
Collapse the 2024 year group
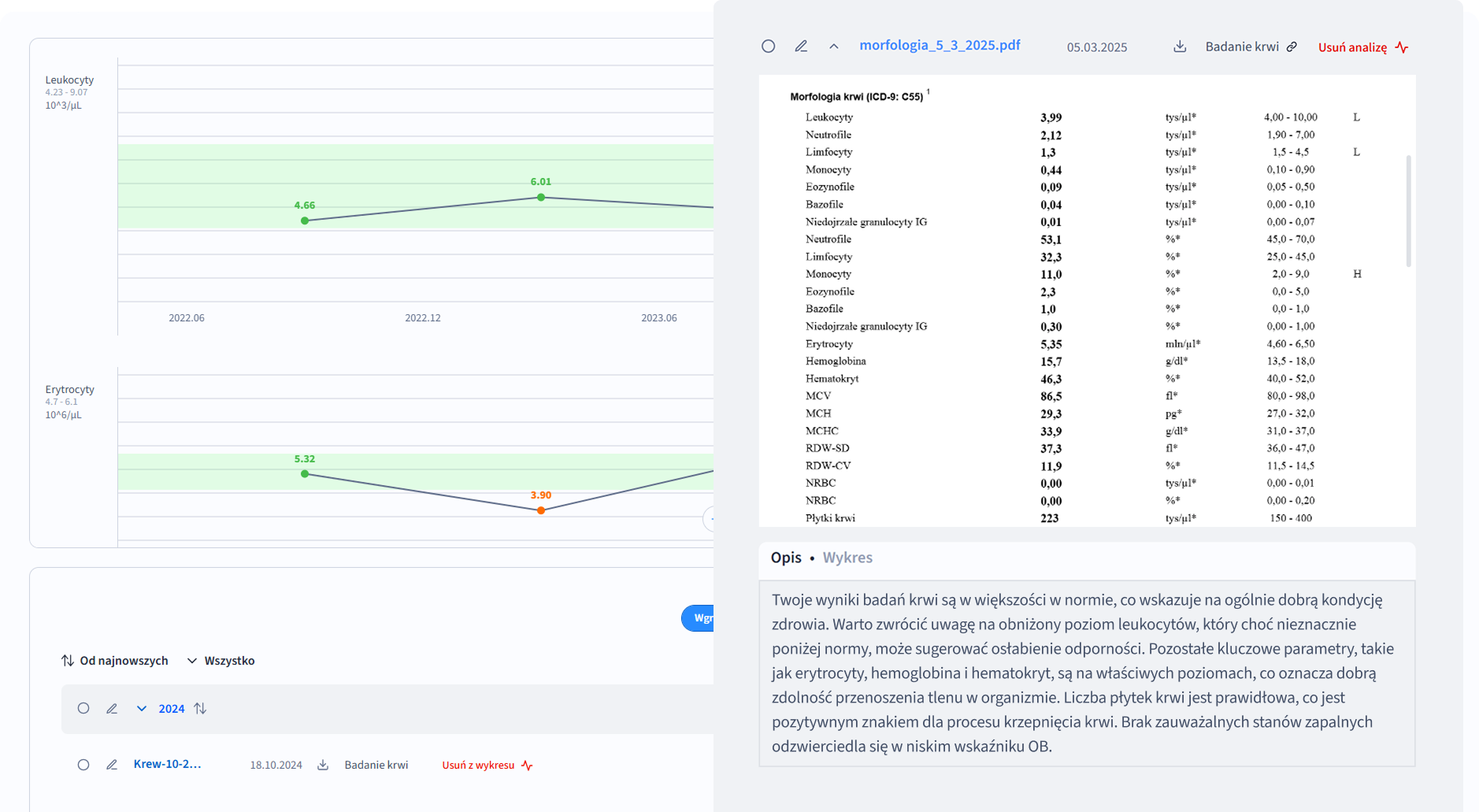click(142, 709)
